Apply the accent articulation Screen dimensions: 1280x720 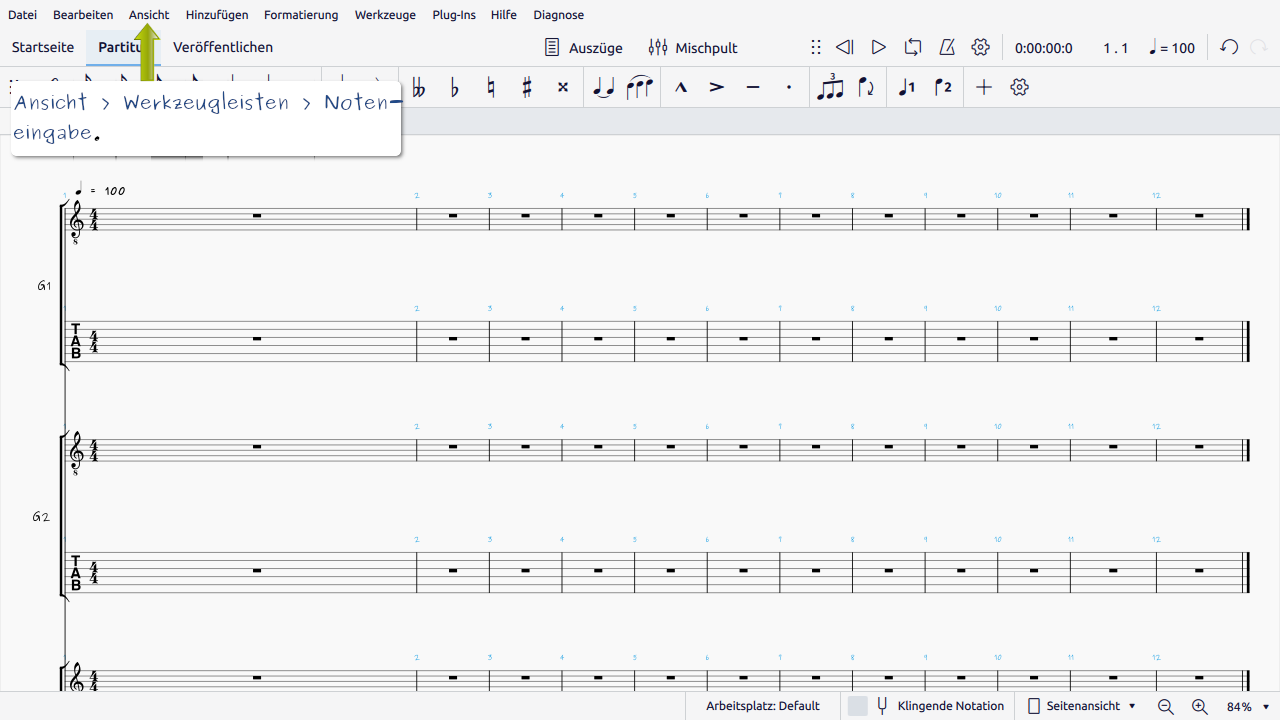[717, 88]
